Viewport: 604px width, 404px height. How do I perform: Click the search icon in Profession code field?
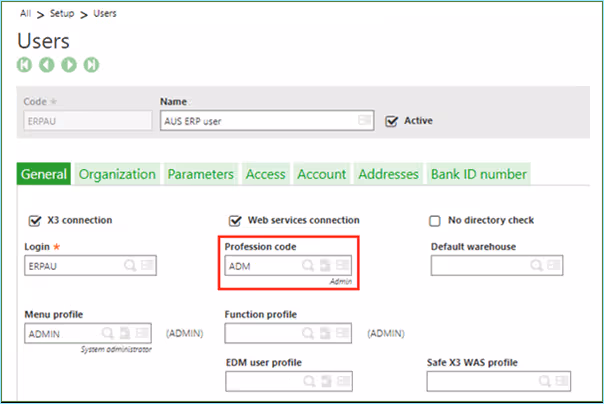point(308,266)
